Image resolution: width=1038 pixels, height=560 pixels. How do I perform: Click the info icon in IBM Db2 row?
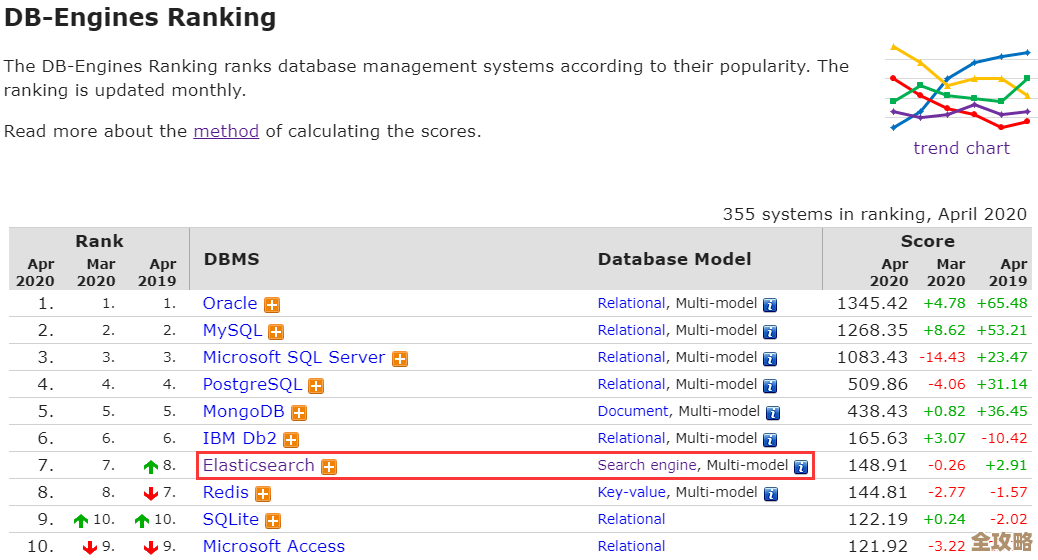click(x=770, y=440)
